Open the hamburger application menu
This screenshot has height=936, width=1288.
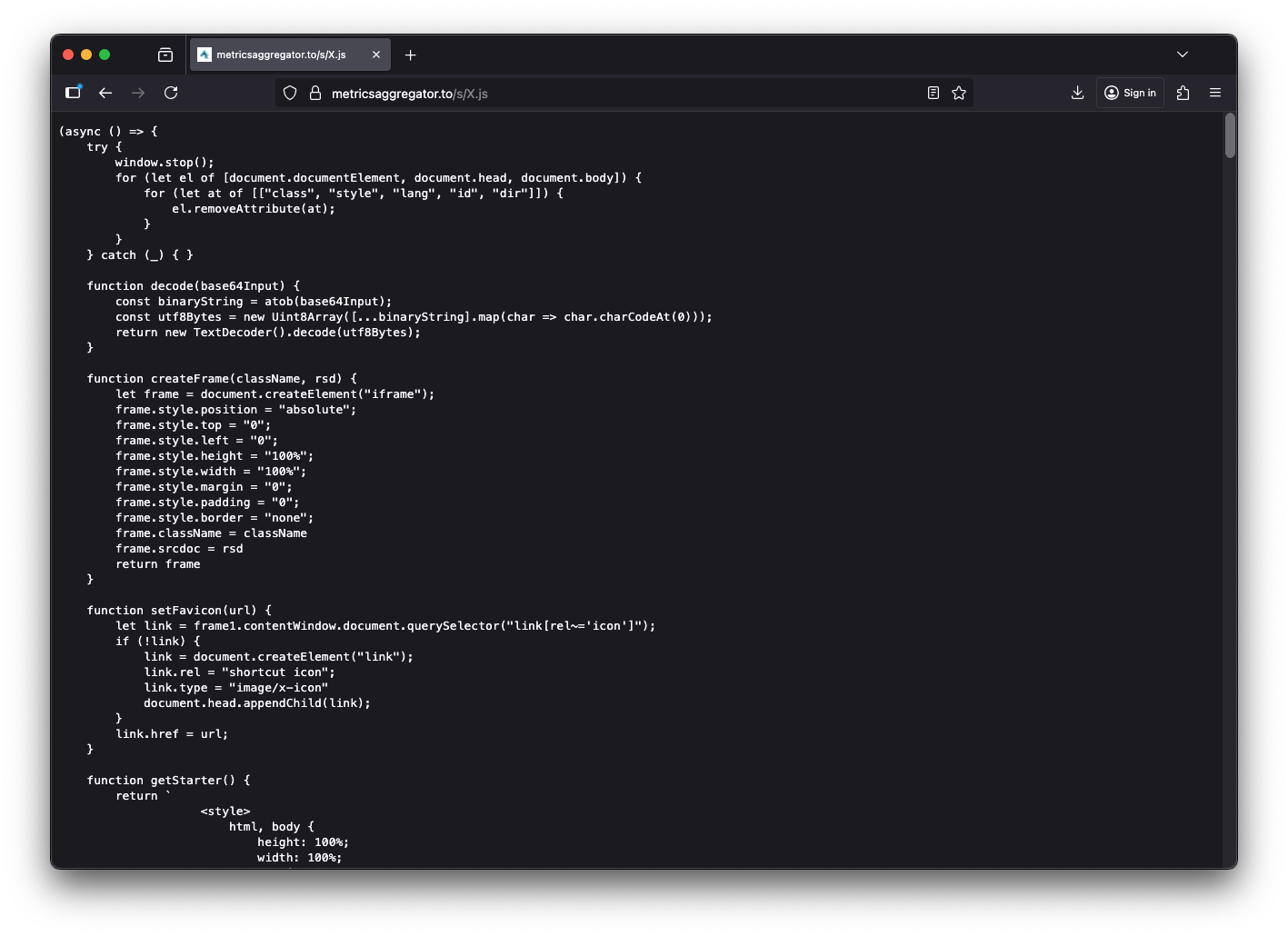click(x=1214, y=93)
